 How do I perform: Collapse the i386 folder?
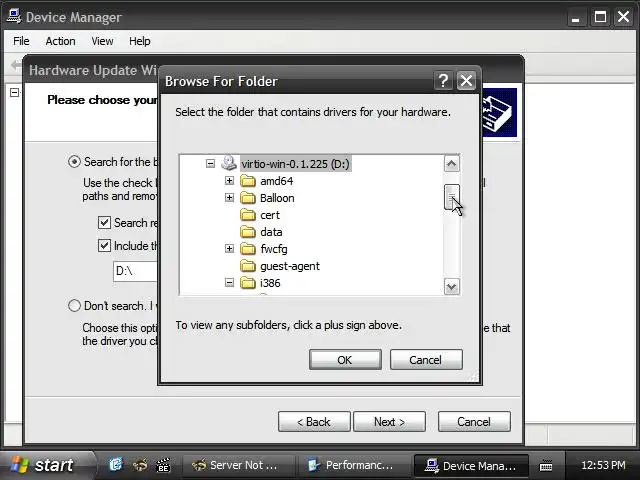[229, 282]
